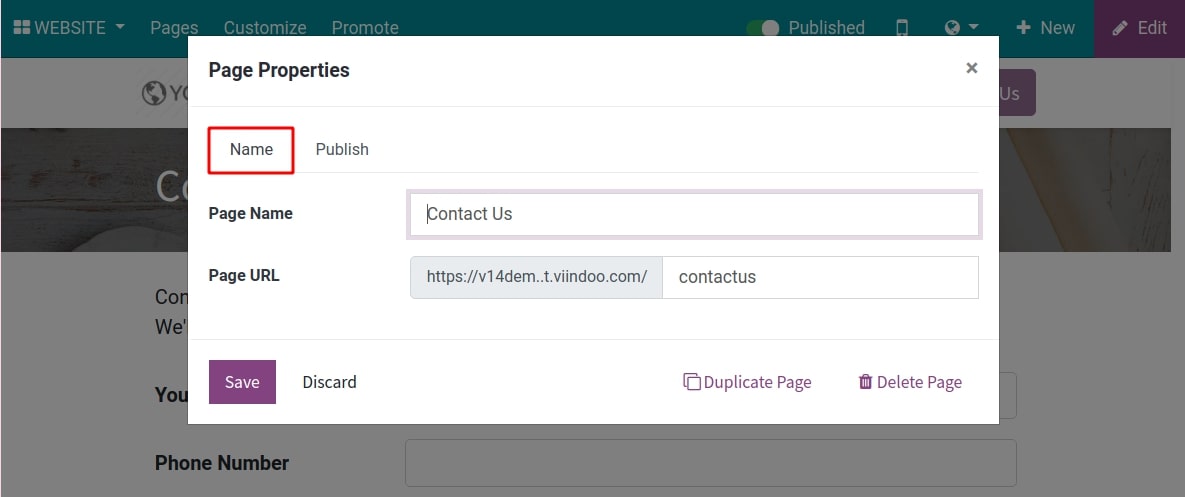This screenshot has height=497, width=1185.
Task: Click the mobile preview phone icon
Action: tap(902, 28)
